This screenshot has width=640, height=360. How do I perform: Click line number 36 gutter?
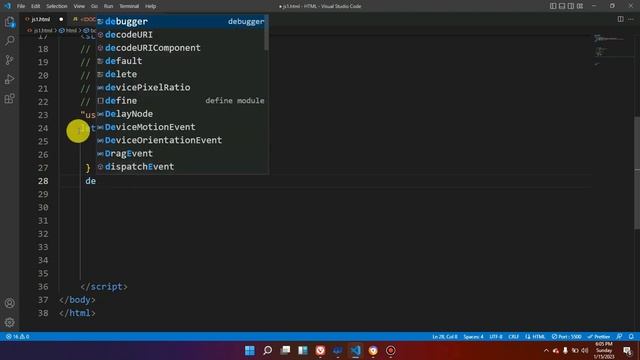[x=43, y=287]
